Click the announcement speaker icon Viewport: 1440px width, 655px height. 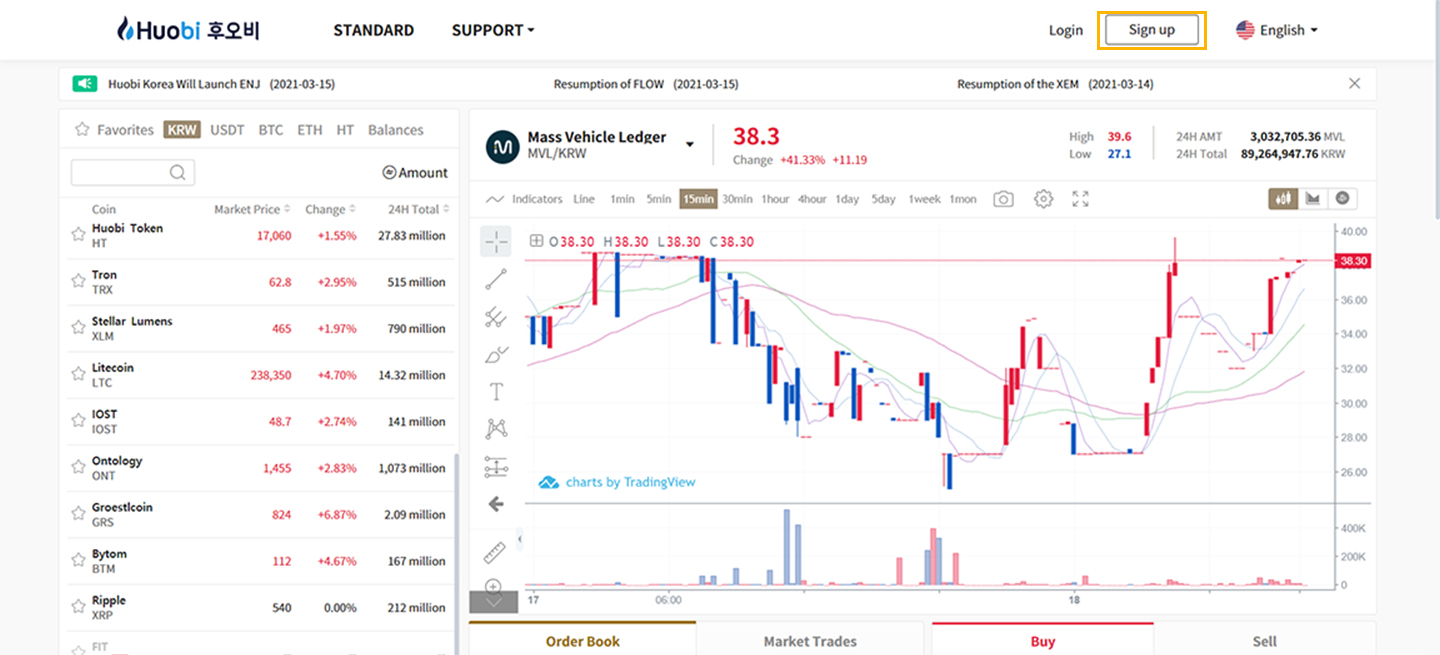[84, 84]
